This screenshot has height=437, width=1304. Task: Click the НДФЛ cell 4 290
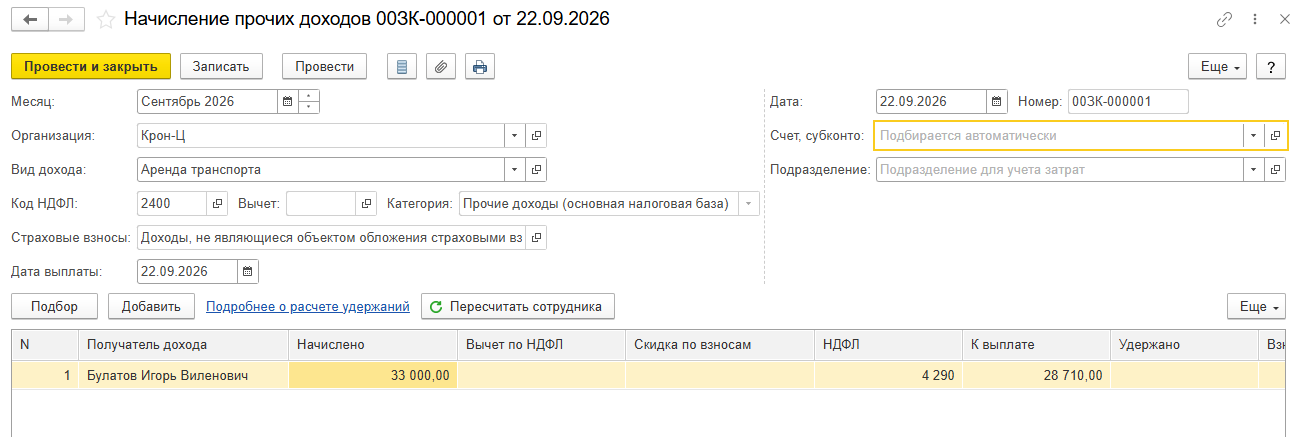pos(888,375)
